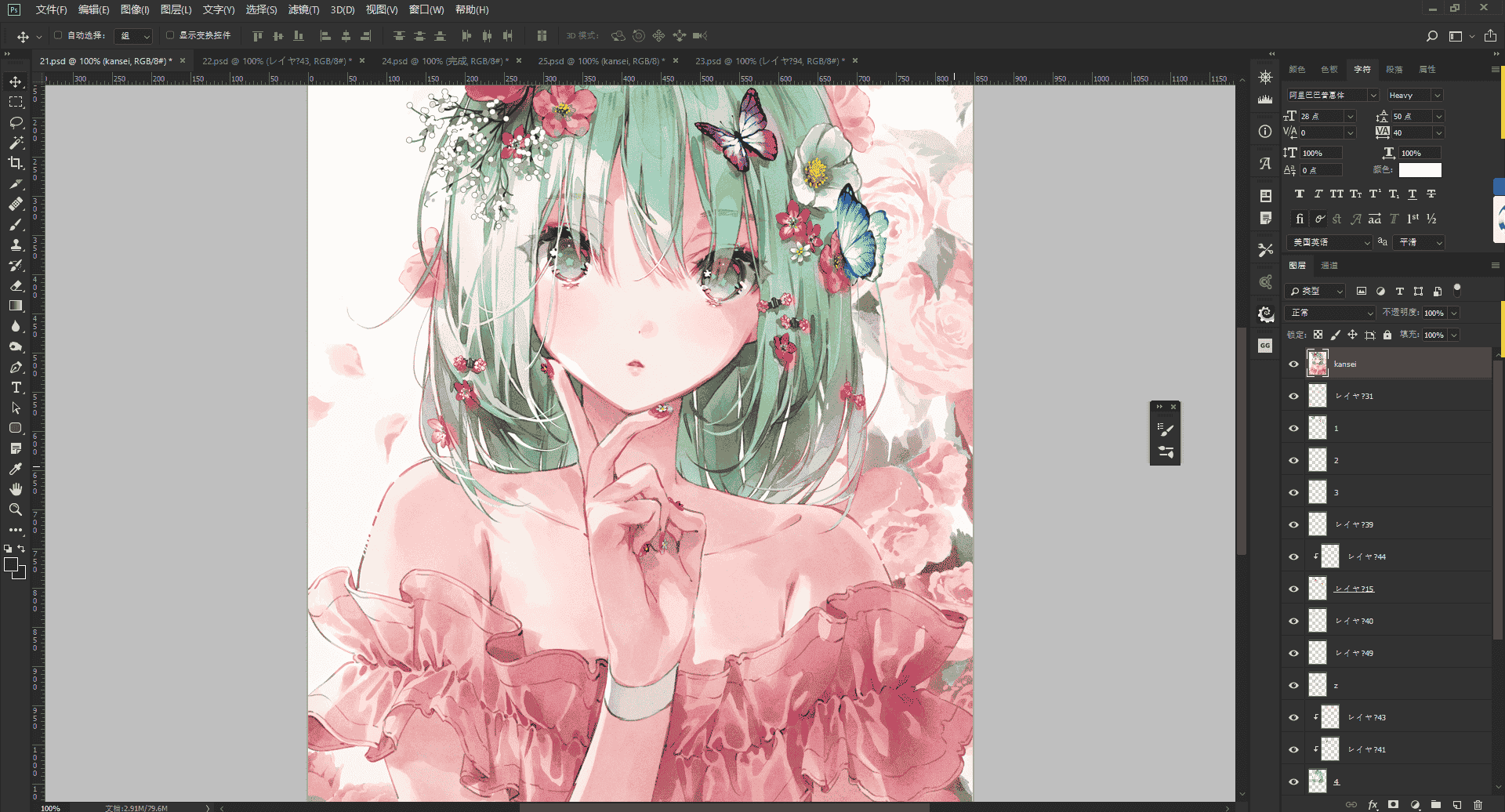This screenshot has height=812, width=1505.
Task: Select the Pen tool
Action: tap(16, 367)
